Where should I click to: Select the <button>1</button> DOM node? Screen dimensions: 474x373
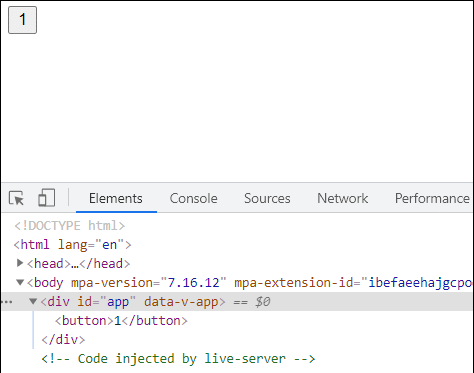(x=121, y=321)
